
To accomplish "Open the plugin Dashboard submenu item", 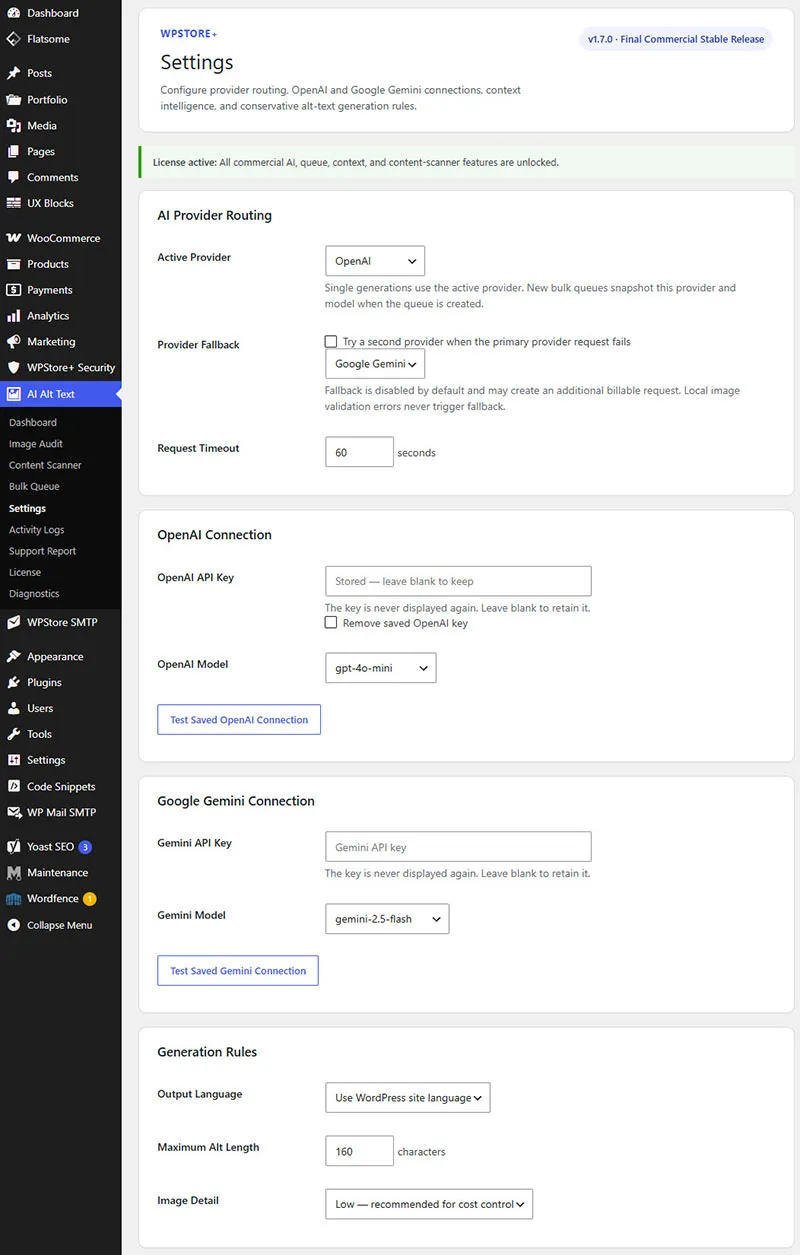I will 33,422.
